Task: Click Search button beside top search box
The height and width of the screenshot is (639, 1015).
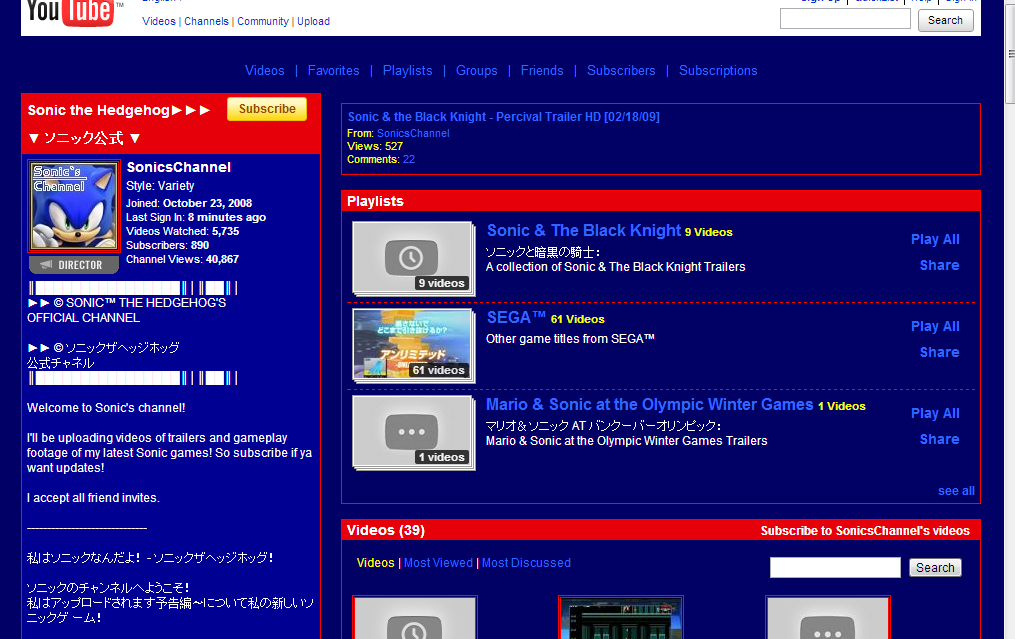Action: 945,20
